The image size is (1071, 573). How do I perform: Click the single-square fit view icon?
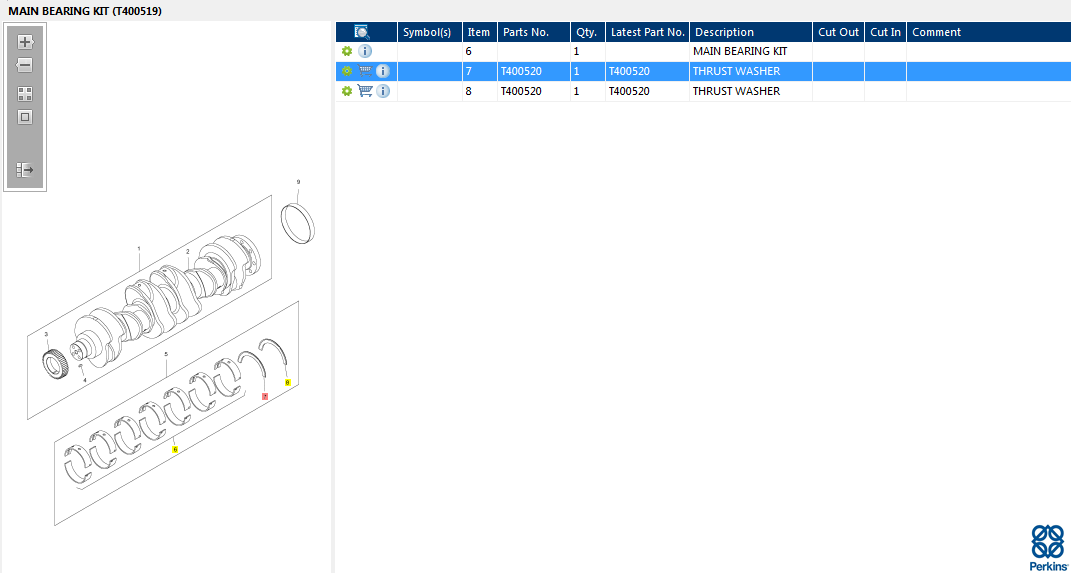(25, 117)
